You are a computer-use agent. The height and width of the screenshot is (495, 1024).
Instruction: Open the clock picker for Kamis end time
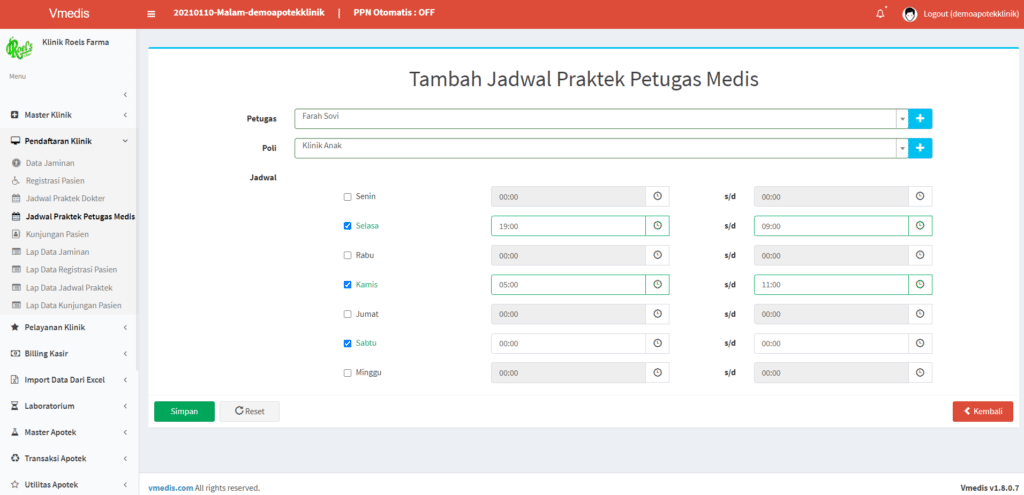(x=920, y=285)
